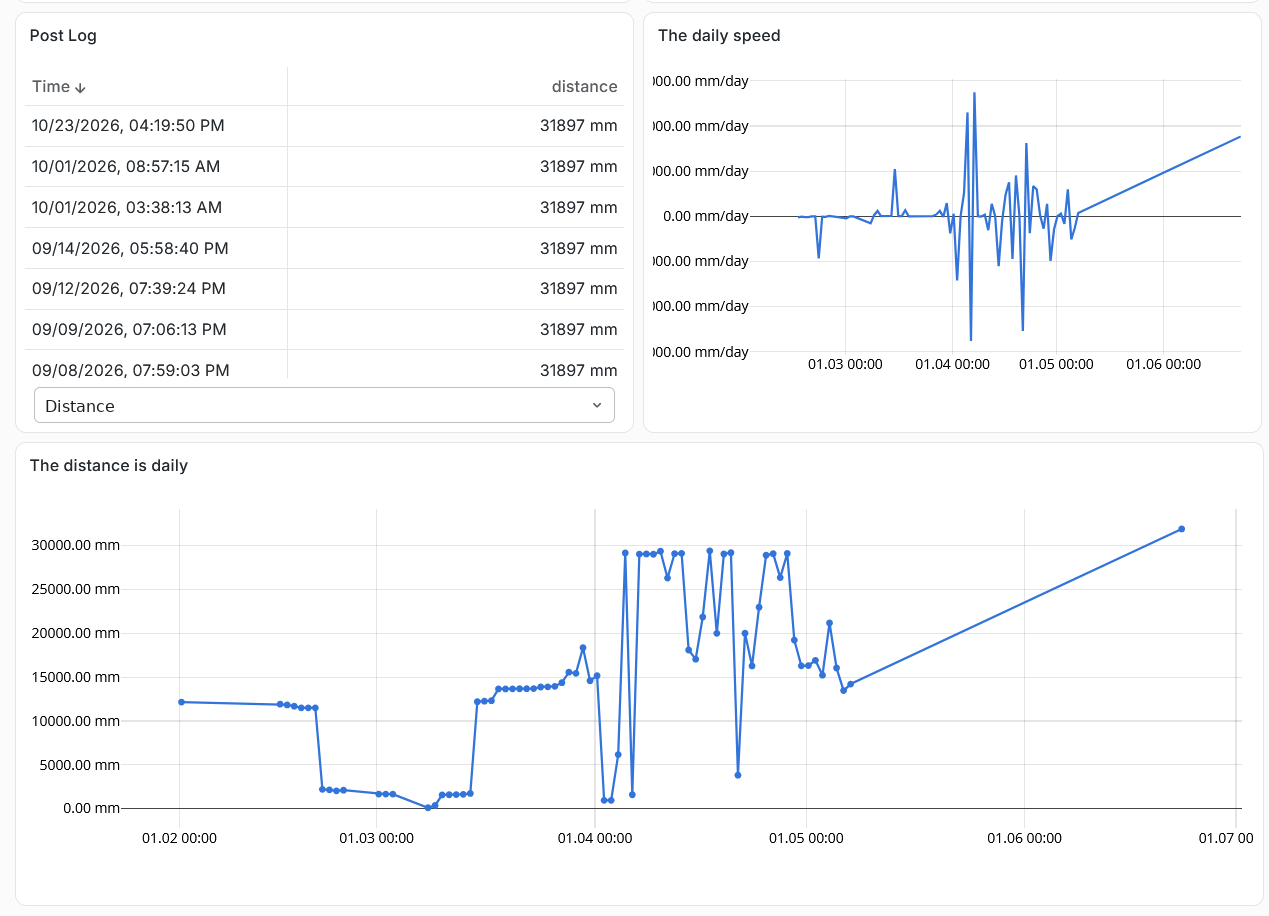The height and width of the screenshot is (916, 1269).
Task: Click the 01.06 00:00 label on distance chart
Action: [x=1025, y=839]
